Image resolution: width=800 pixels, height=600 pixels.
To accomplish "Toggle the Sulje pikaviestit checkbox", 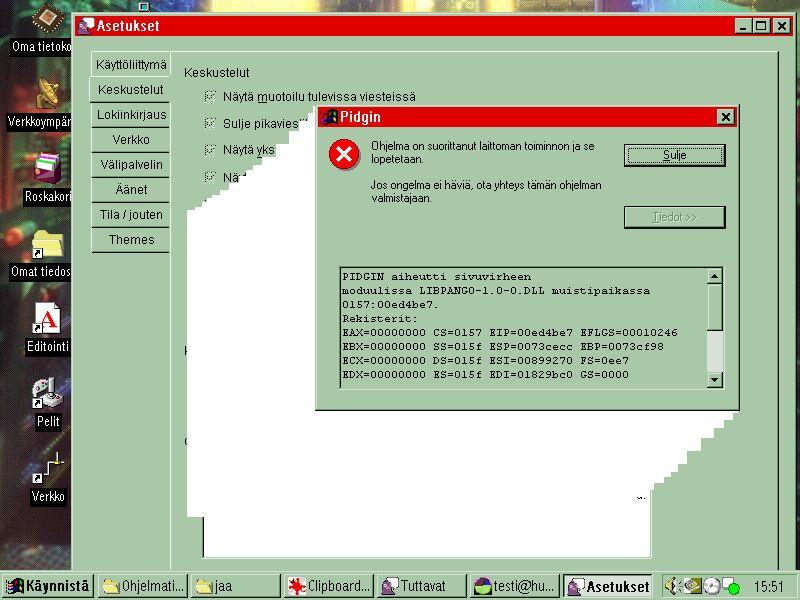I will click(x=210, y=122).
